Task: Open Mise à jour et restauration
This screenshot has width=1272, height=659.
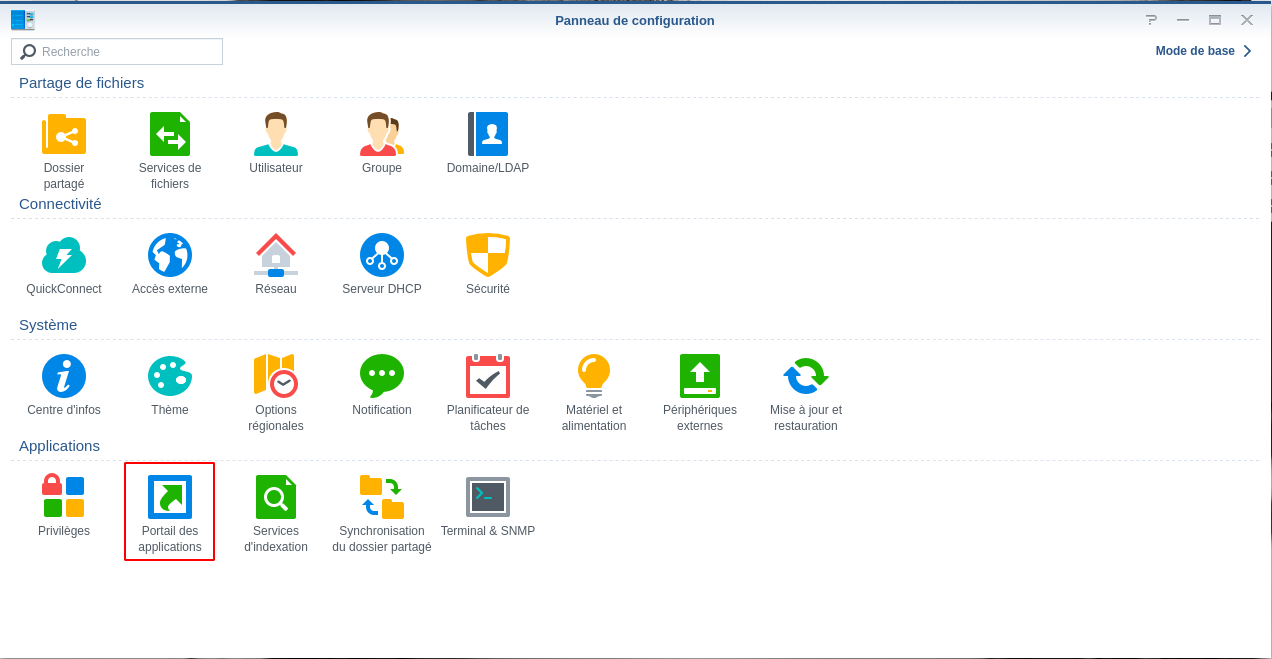Action: 806,377
